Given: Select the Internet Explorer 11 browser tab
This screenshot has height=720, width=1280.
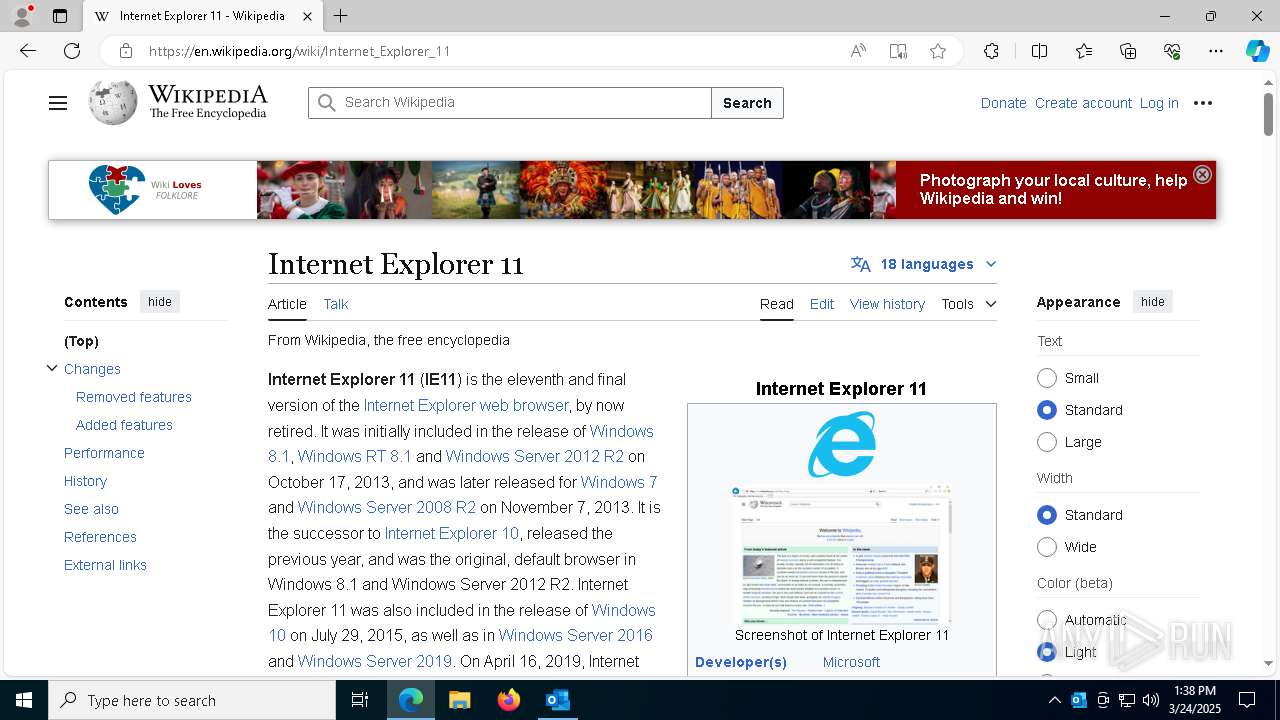Looking at the screenshot, I should click(202, 16).
